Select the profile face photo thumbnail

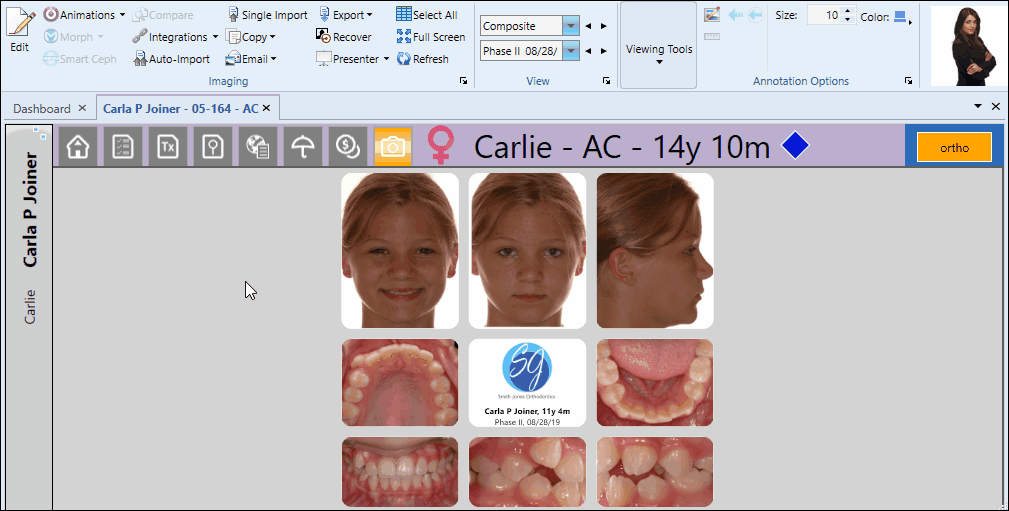pos(655,251)
